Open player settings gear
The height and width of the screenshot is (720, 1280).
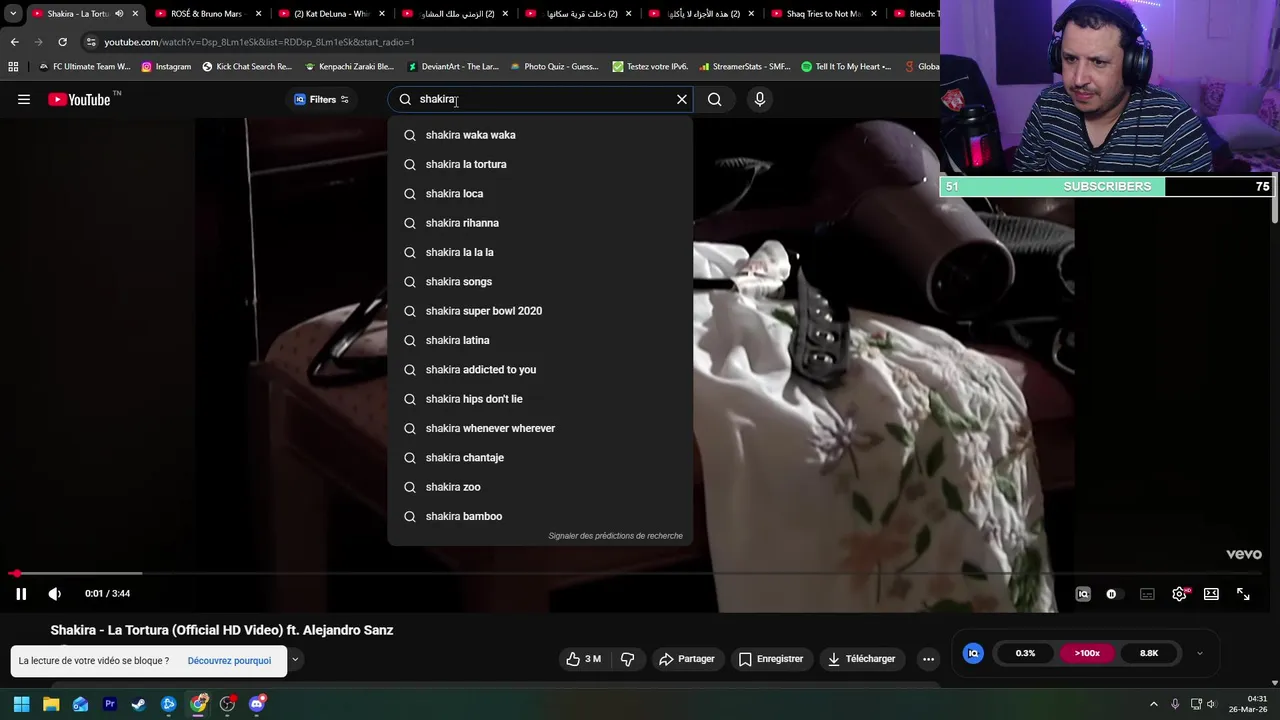(1179, 594)
